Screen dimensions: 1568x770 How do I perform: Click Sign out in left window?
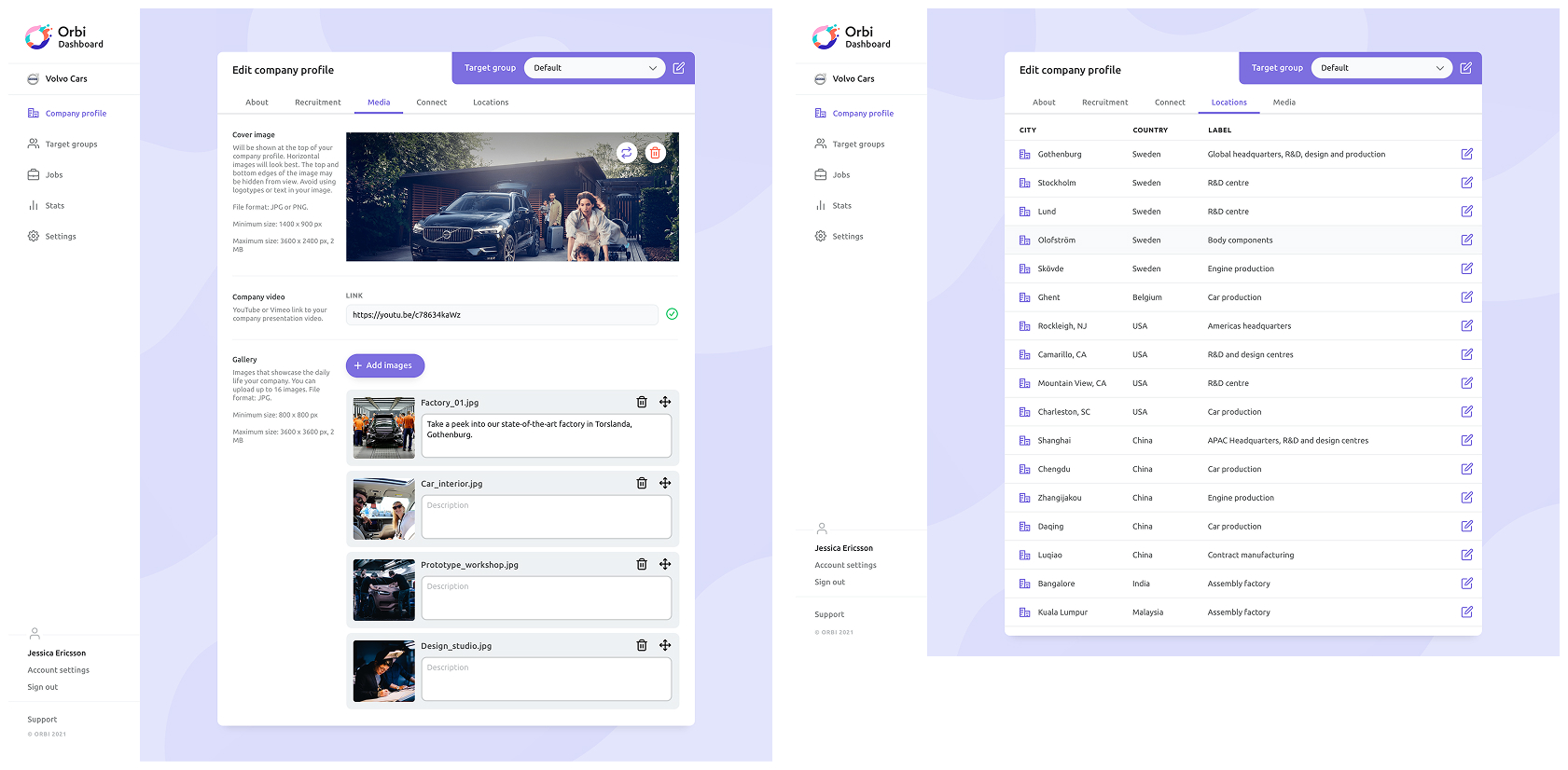(x=43, y=687)
